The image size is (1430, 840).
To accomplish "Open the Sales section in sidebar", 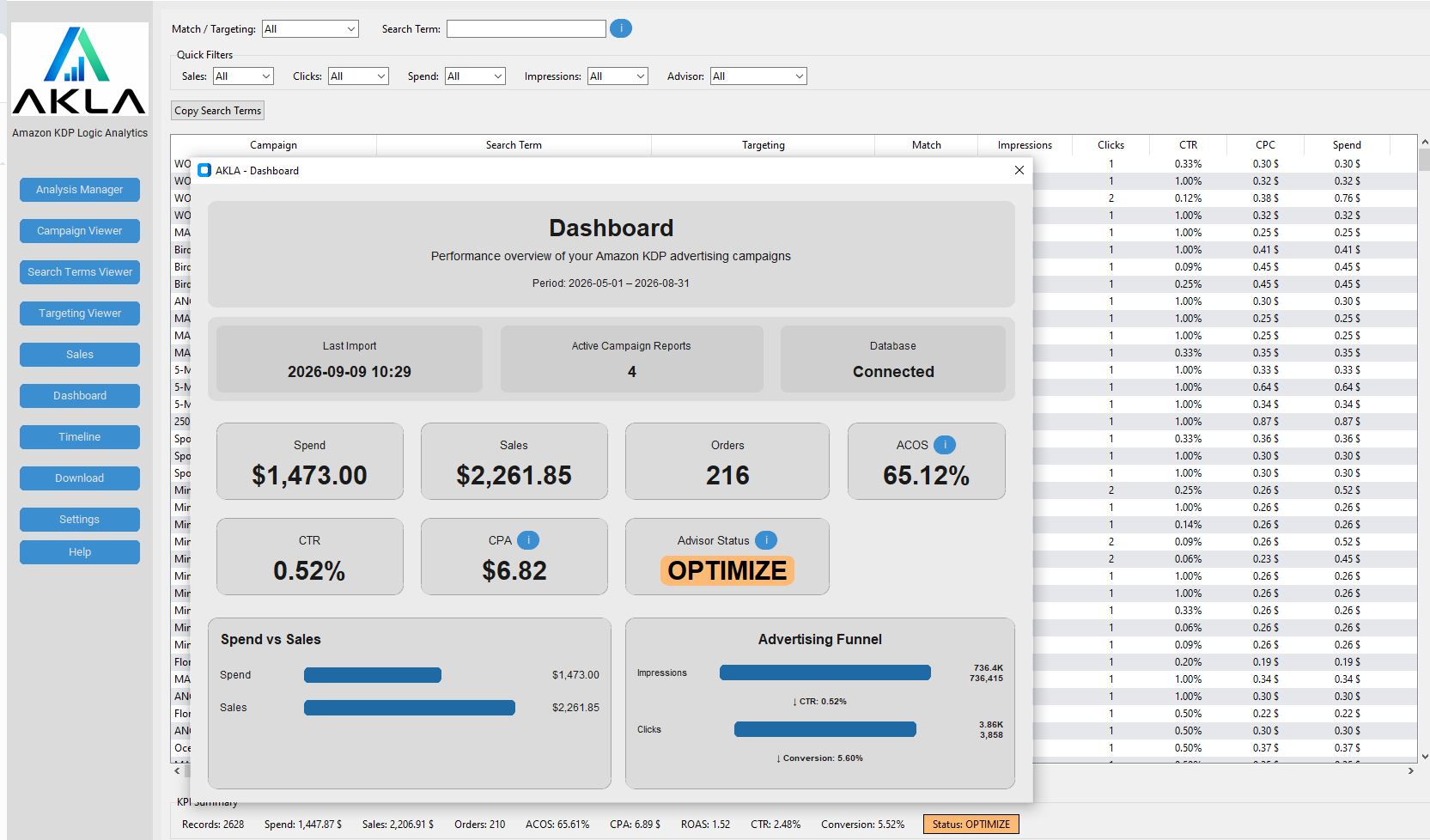I will point(80,355).
